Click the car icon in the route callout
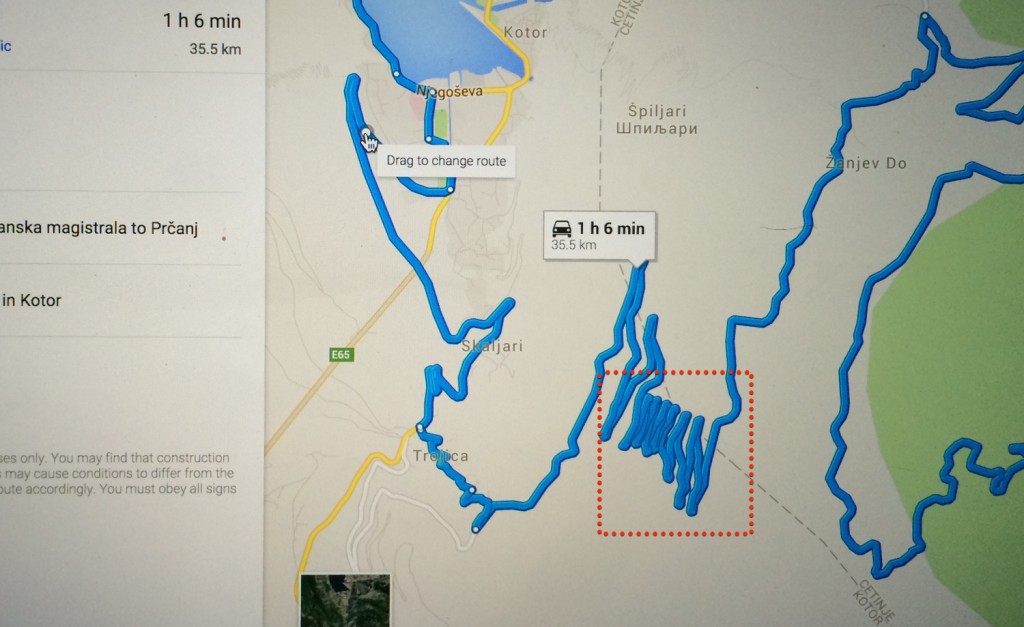The width and height of the screenshot is (1024, 627). pos(561,229)
